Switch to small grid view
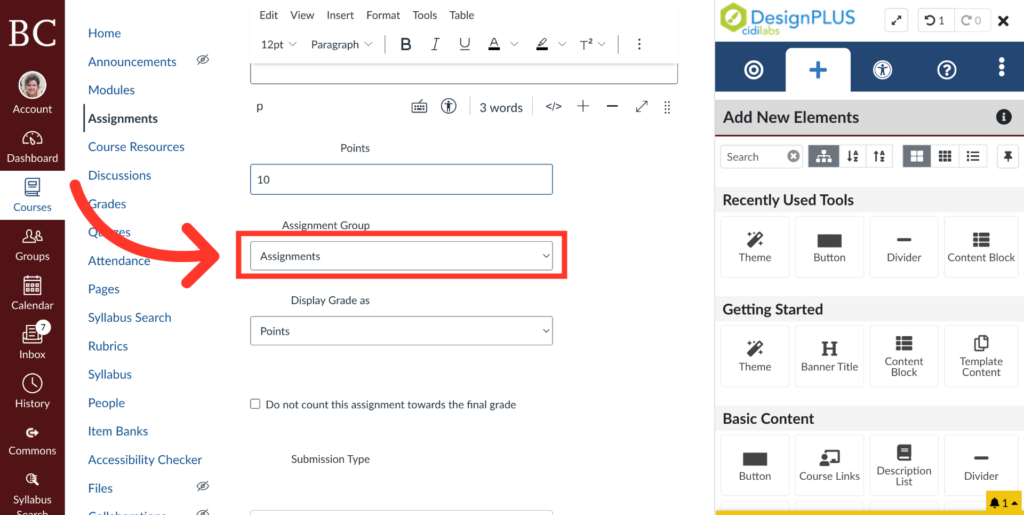This screenshot has width=1024, height=515. [944, 156]
